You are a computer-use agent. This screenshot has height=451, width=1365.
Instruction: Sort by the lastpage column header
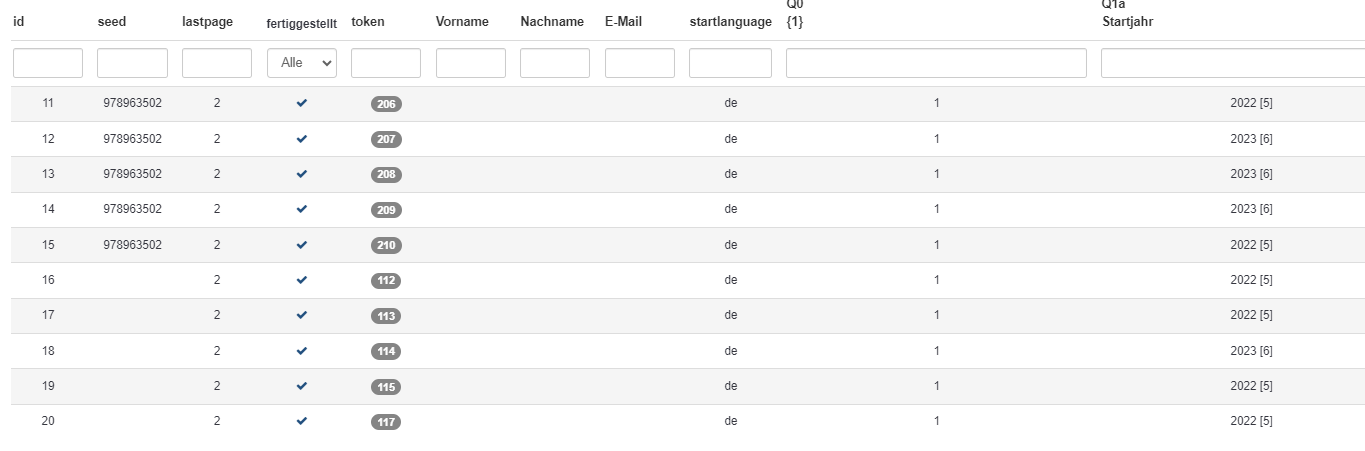click(207, 22)
